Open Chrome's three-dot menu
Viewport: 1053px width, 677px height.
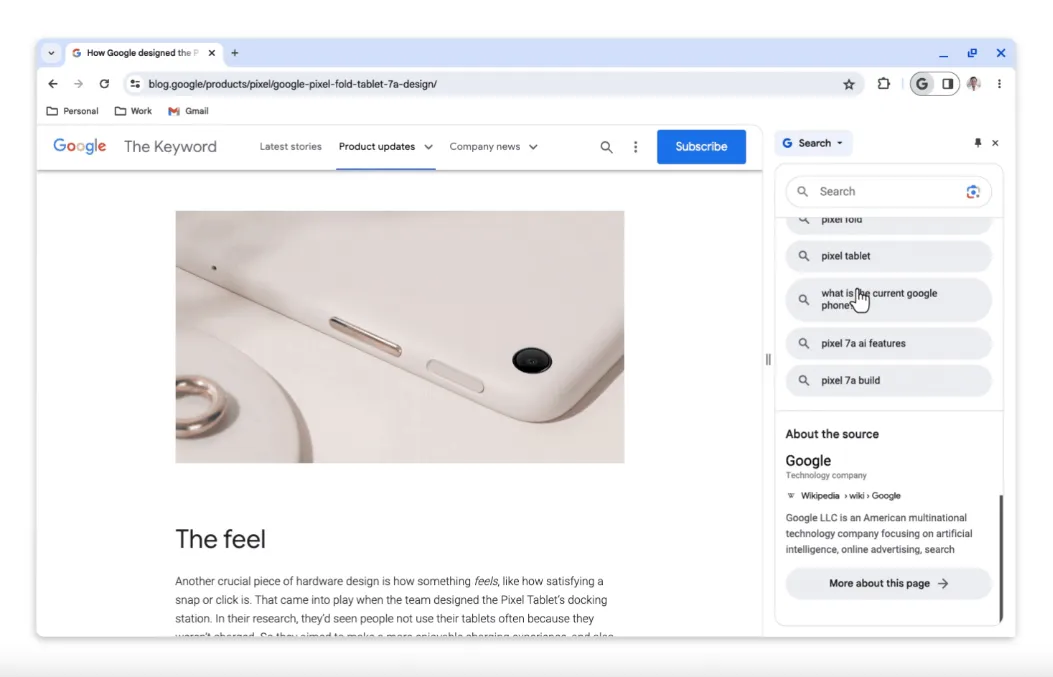pyautogui.click(x=999, y=84)
